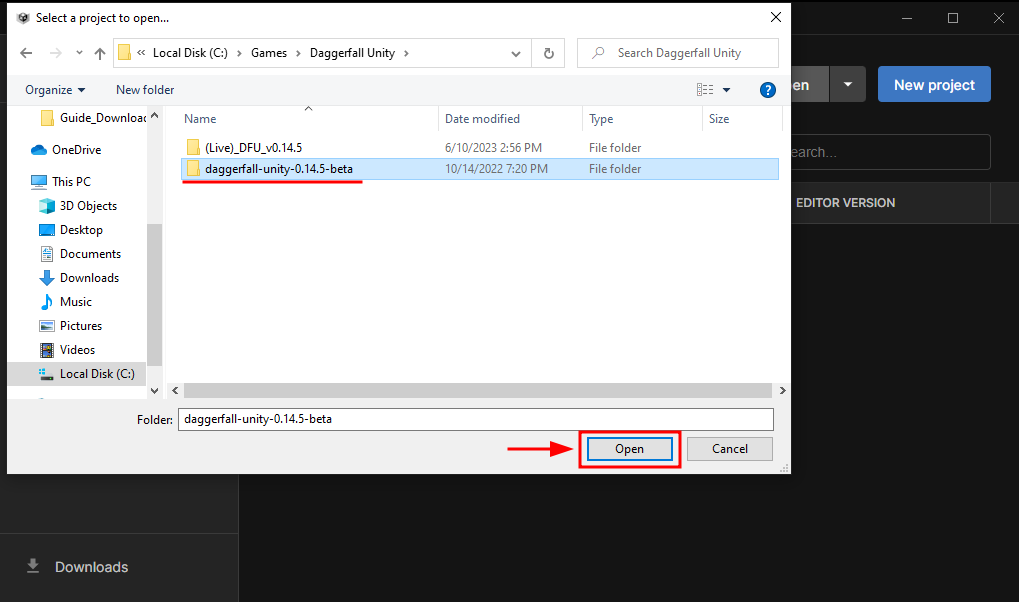
Task: Click the daggerfall-unity-0.14.5-beta folder icon
Action: pyautogui.click(x=193, y=169)
